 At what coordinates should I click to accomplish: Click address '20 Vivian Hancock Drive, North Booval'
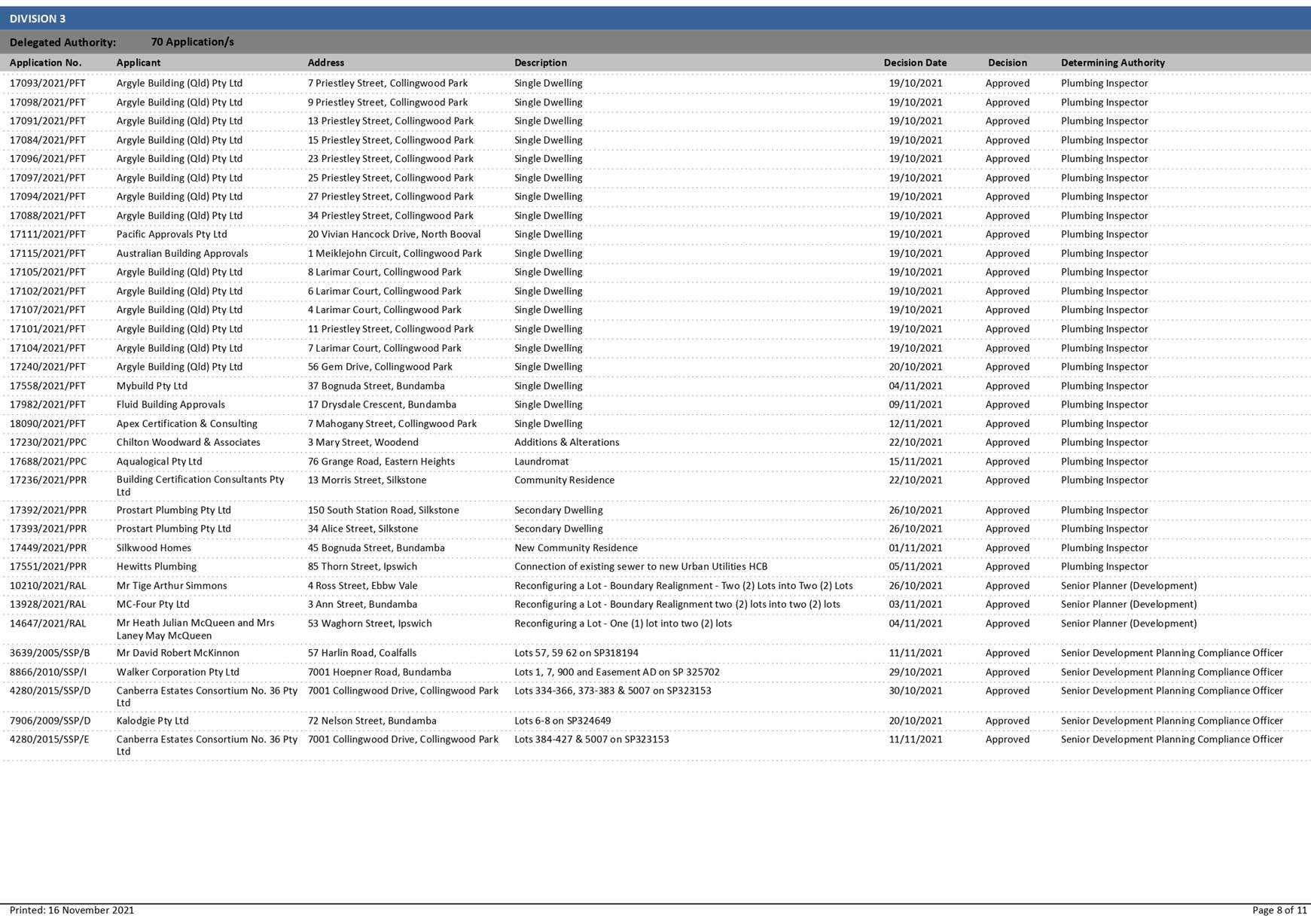click(394, 234)
